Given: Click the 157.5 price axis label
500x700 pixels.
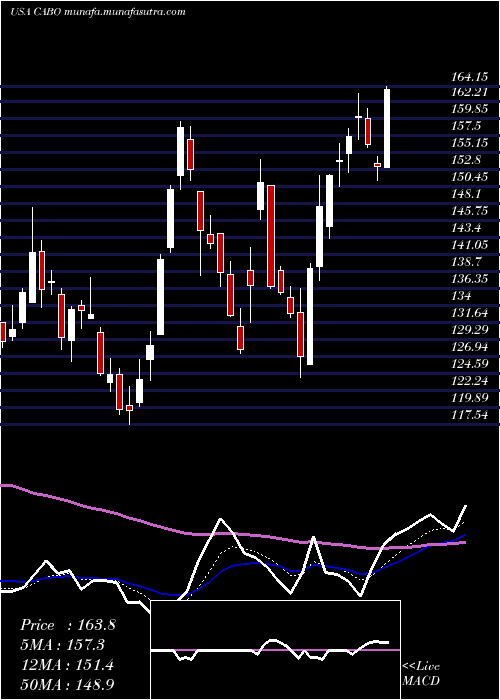Looking at the screenshot, I should click(x=466, y=126).
